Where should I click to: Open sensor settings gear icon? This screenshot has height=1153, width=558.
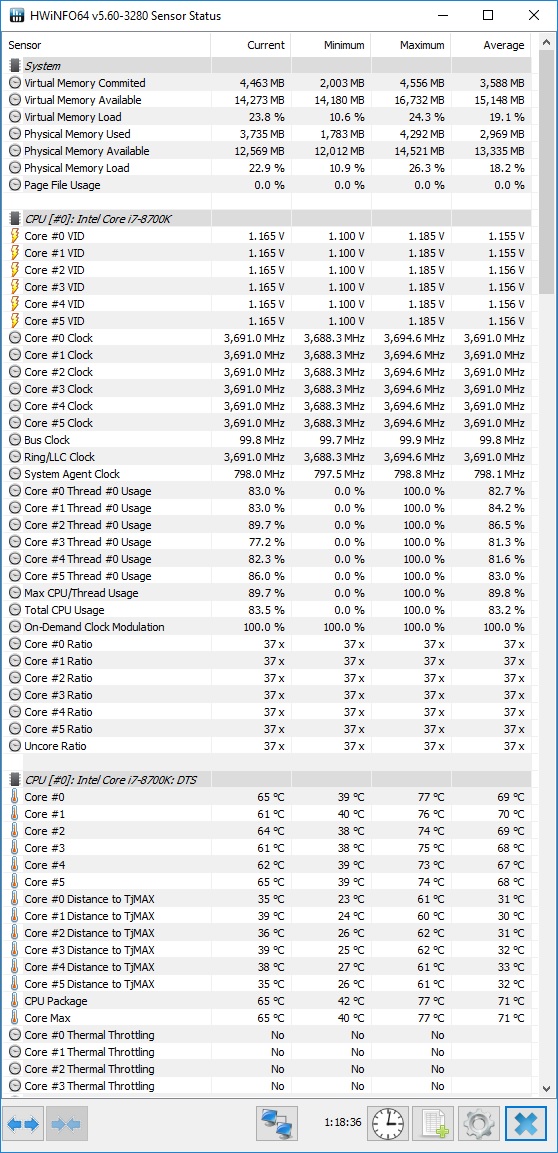479,1124
